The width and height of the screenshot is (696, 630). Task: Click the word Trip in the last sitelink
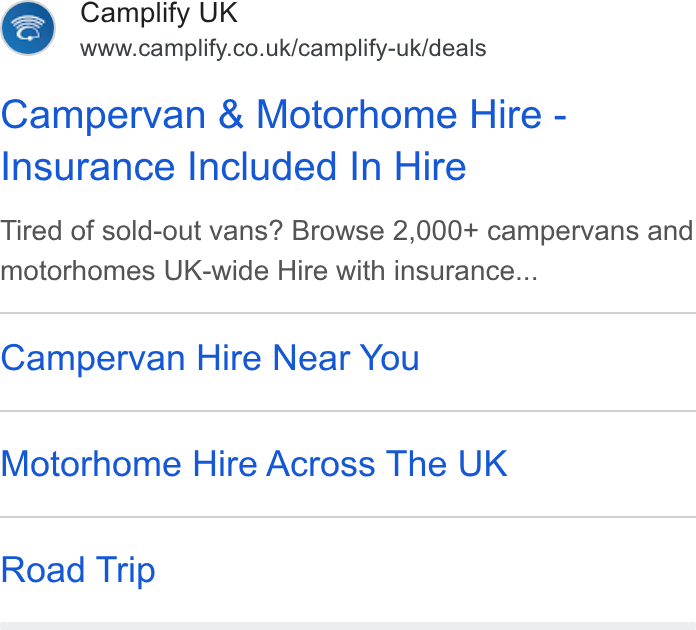(x=126, y=571)
